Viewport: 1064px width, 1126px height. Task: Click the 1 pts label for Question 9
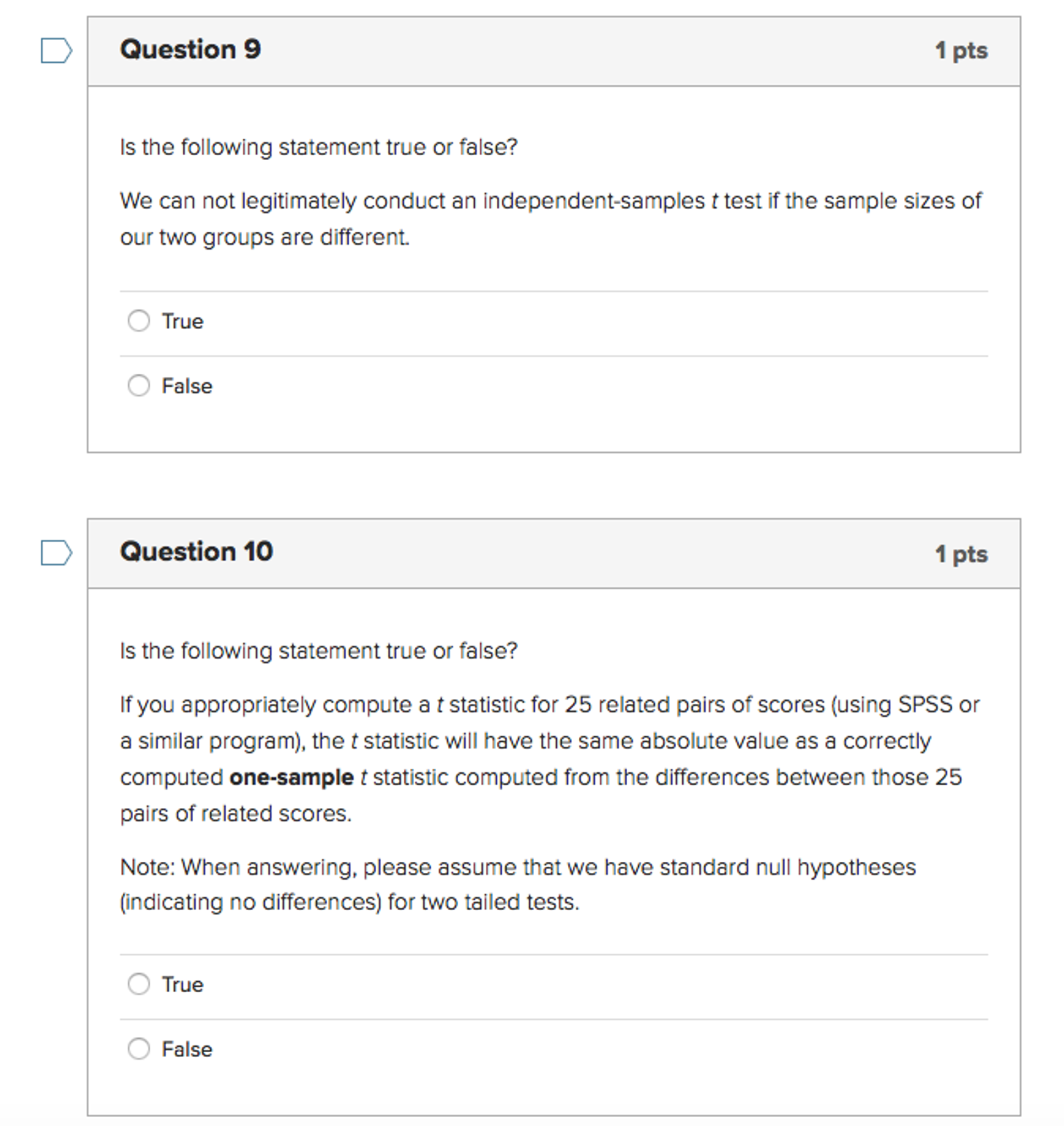(x=961, y=50)
